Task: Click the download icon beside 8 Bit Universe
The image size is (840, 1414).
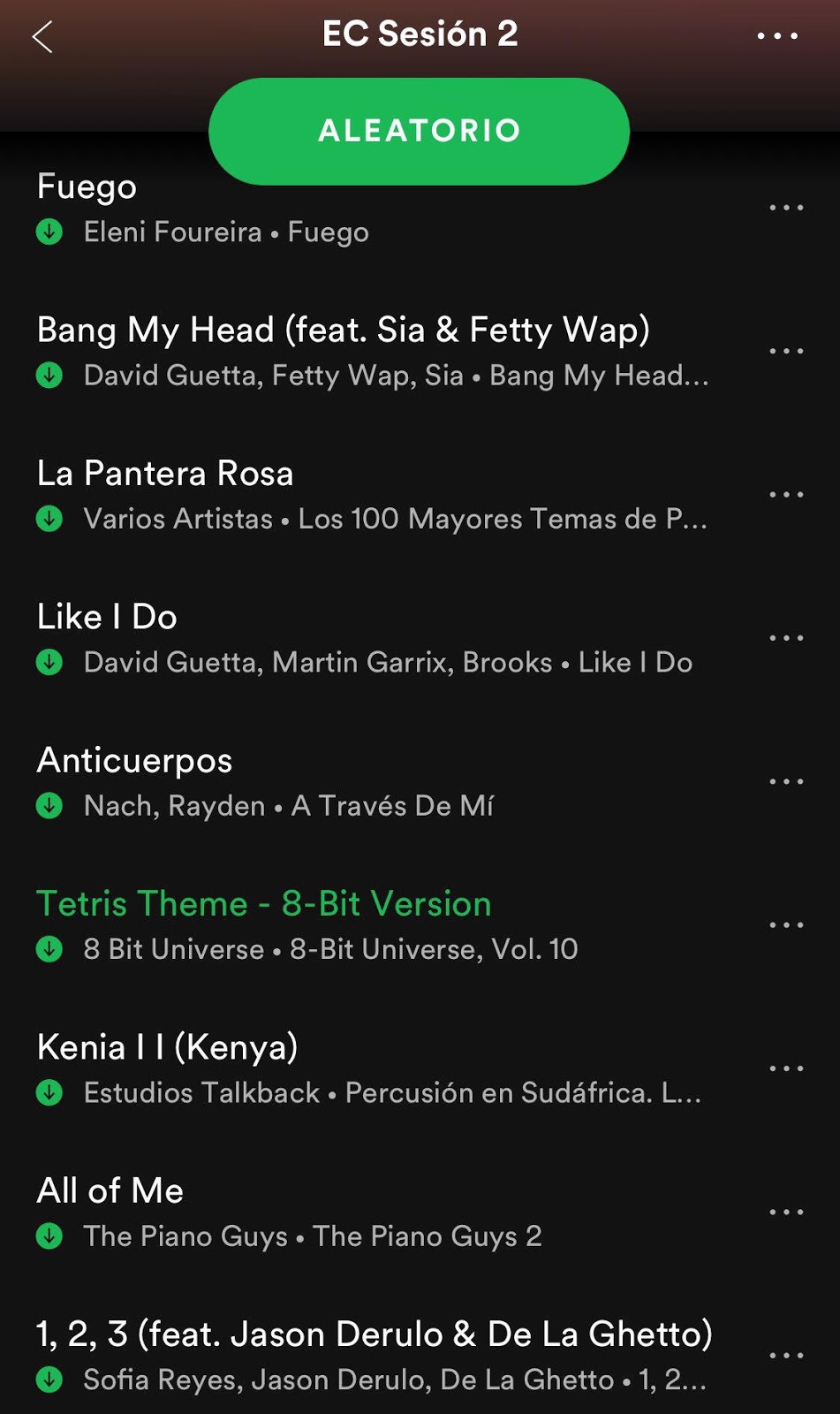Action: (x=49, y=948)
